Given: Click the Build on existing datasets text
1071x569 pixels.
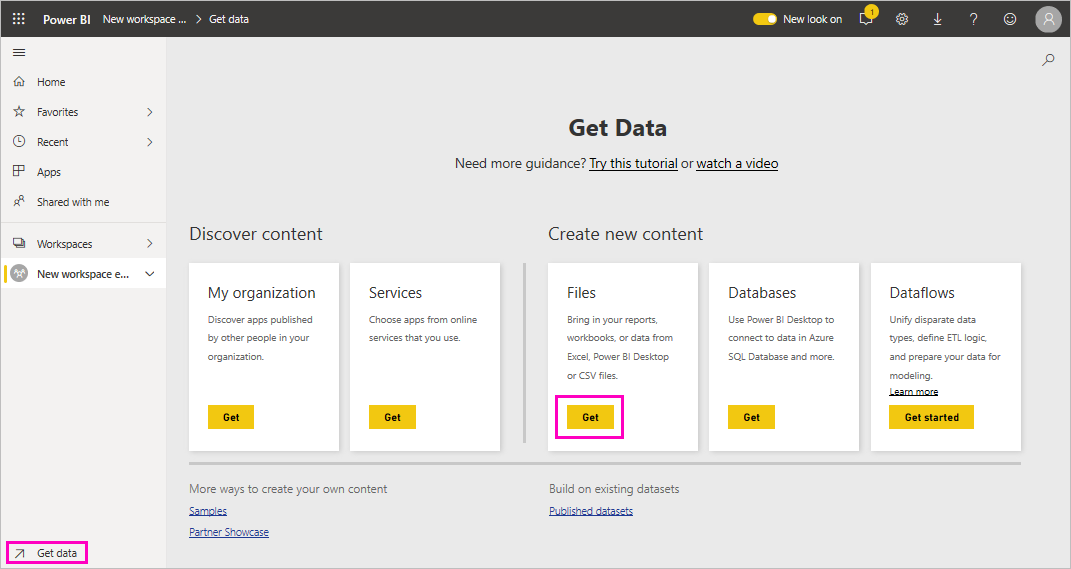Looking at the screenshot, I should tap(614, 489).
